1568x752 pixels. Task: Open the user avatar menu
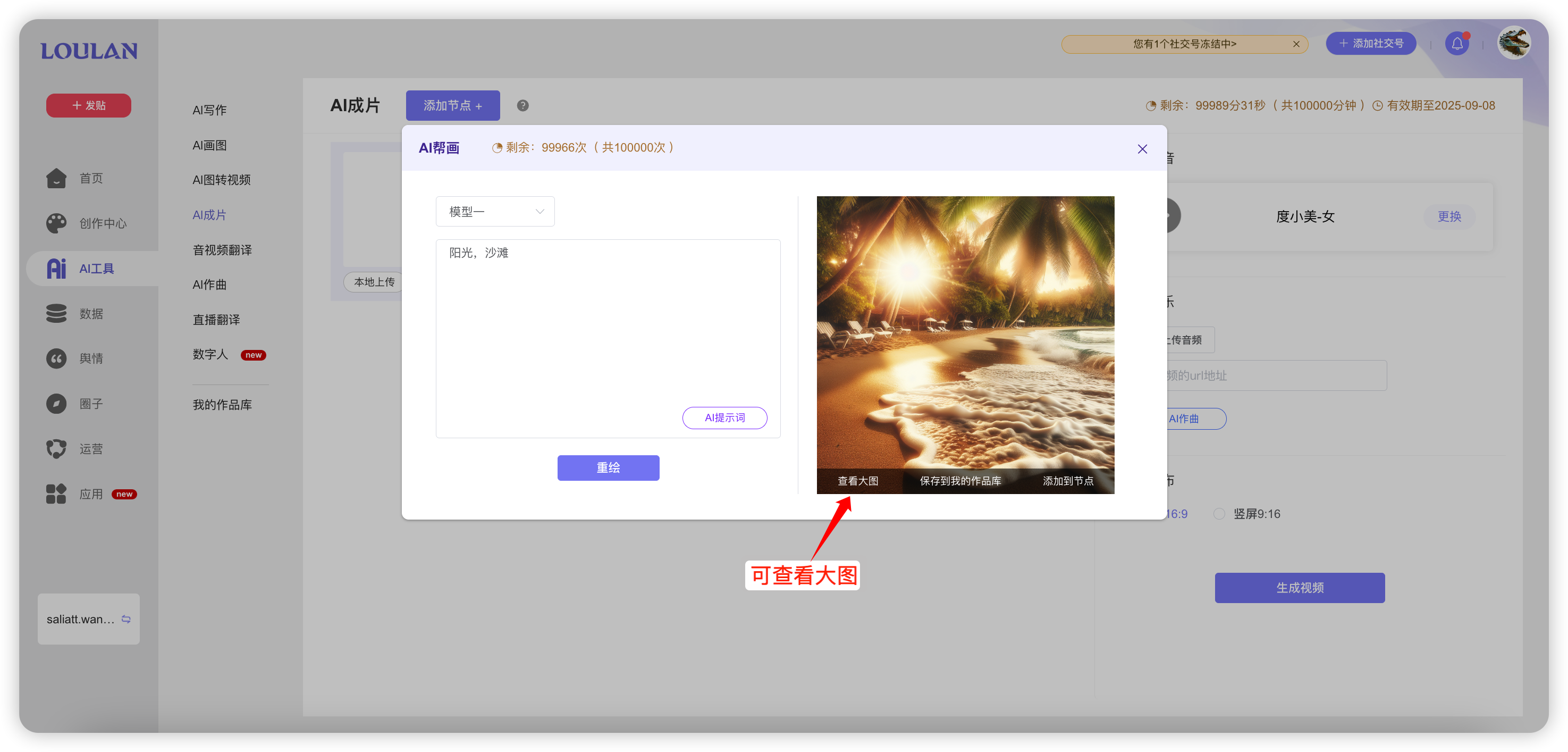(x=1514, y=43)
